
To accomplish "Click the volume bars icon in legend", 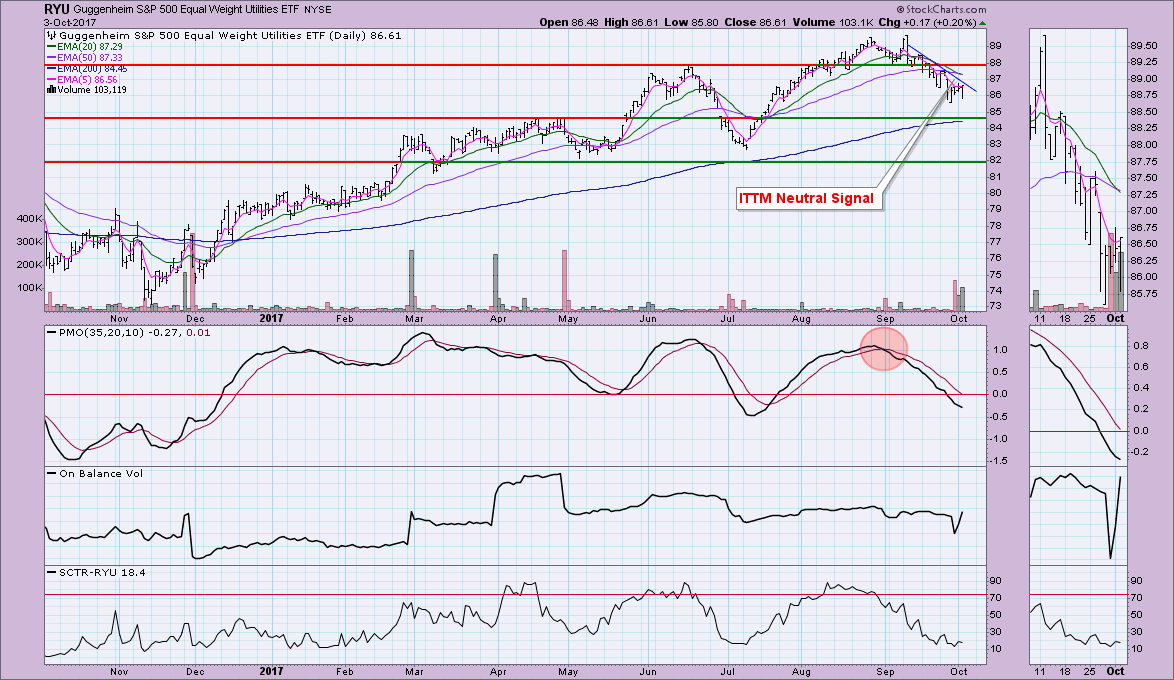I will [52, 89].
